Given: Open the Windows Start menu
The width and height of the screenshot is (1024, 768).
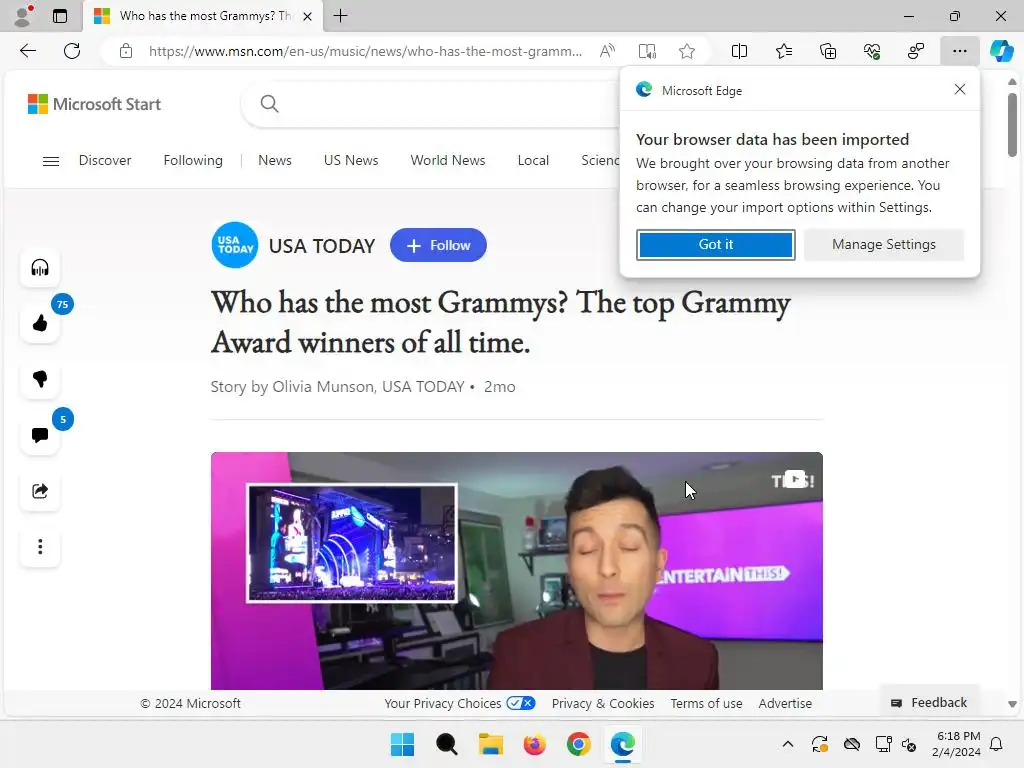Looking at the screenshot, I should click(402, 744).
